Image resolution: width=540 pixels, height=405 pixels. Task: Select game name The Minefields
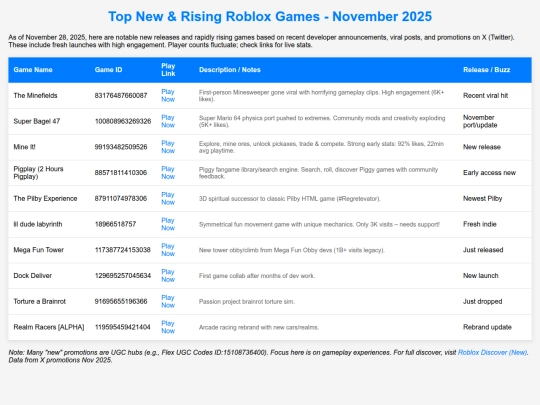point(35,95)
